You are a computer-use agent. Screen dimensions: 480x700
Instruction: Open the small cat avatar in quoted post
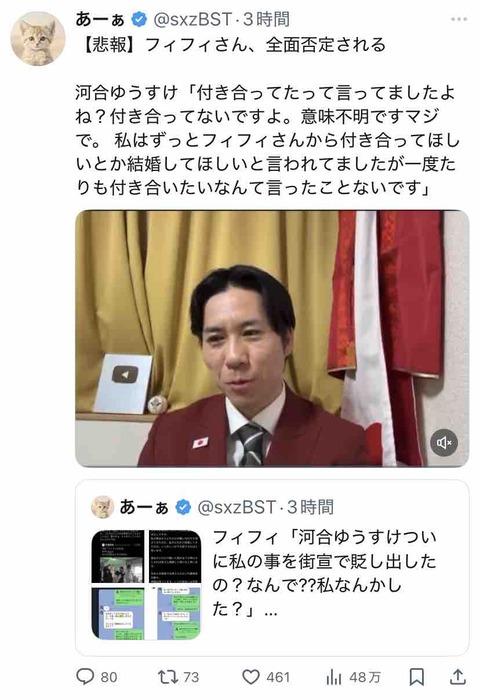point(102,507)
